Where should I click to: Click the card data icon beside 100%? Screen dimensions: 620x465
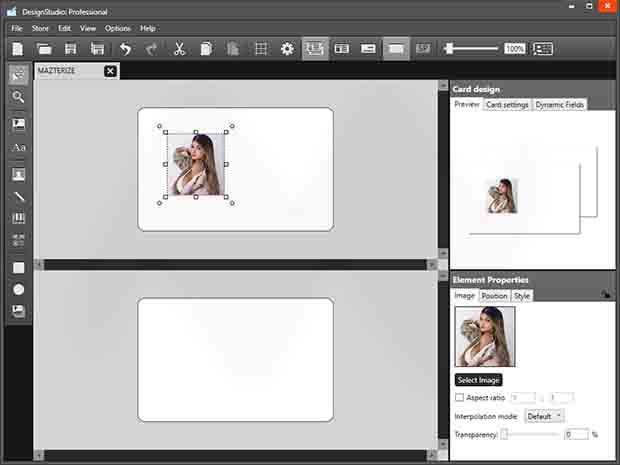(543, 49)
